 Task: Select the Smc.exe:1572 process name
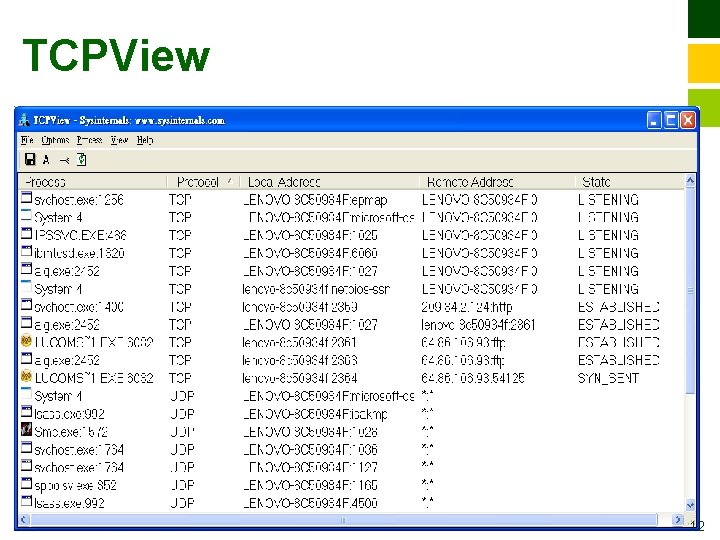(x=71, y=432)
